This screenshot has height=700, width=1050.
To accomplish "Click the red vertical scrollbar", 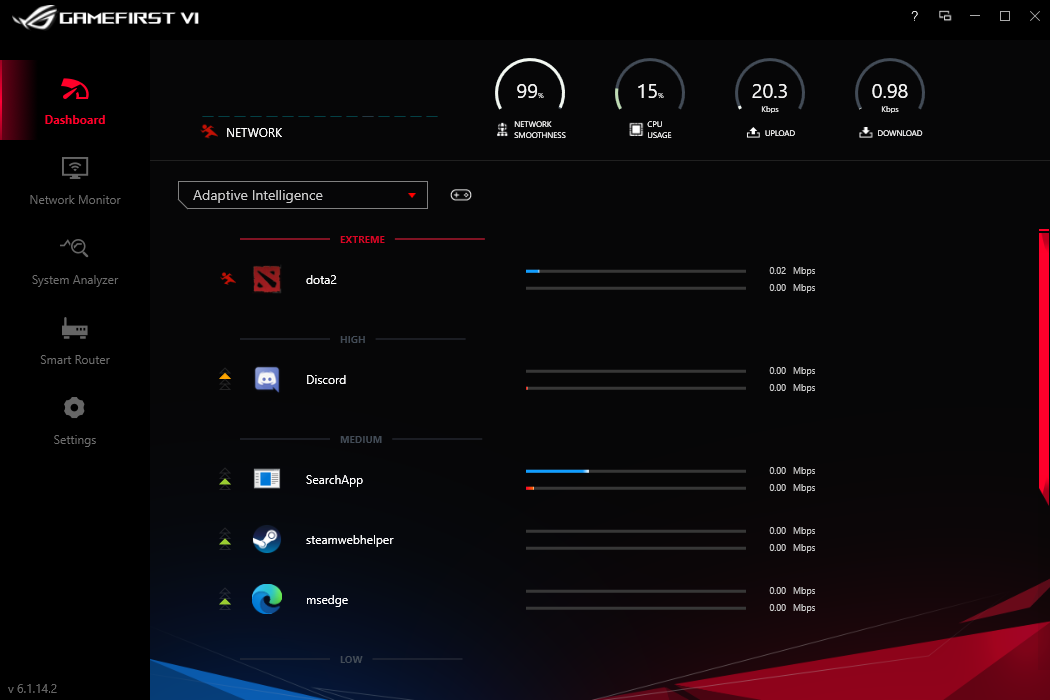I will 1044,367.
